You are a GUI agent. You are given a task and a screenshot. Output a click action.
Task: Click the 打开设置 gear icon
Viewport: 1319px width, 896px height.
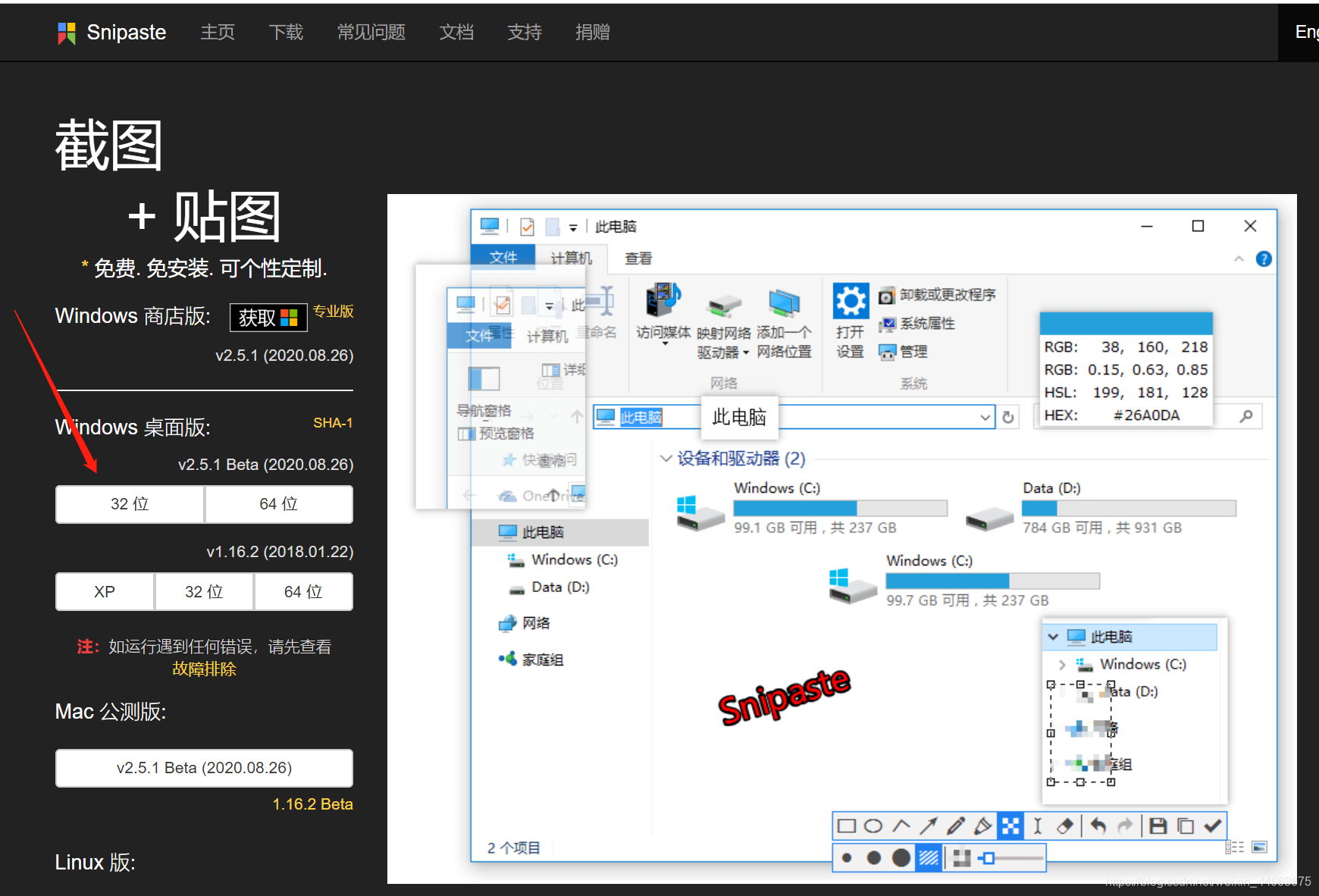(x=851, y=301)
